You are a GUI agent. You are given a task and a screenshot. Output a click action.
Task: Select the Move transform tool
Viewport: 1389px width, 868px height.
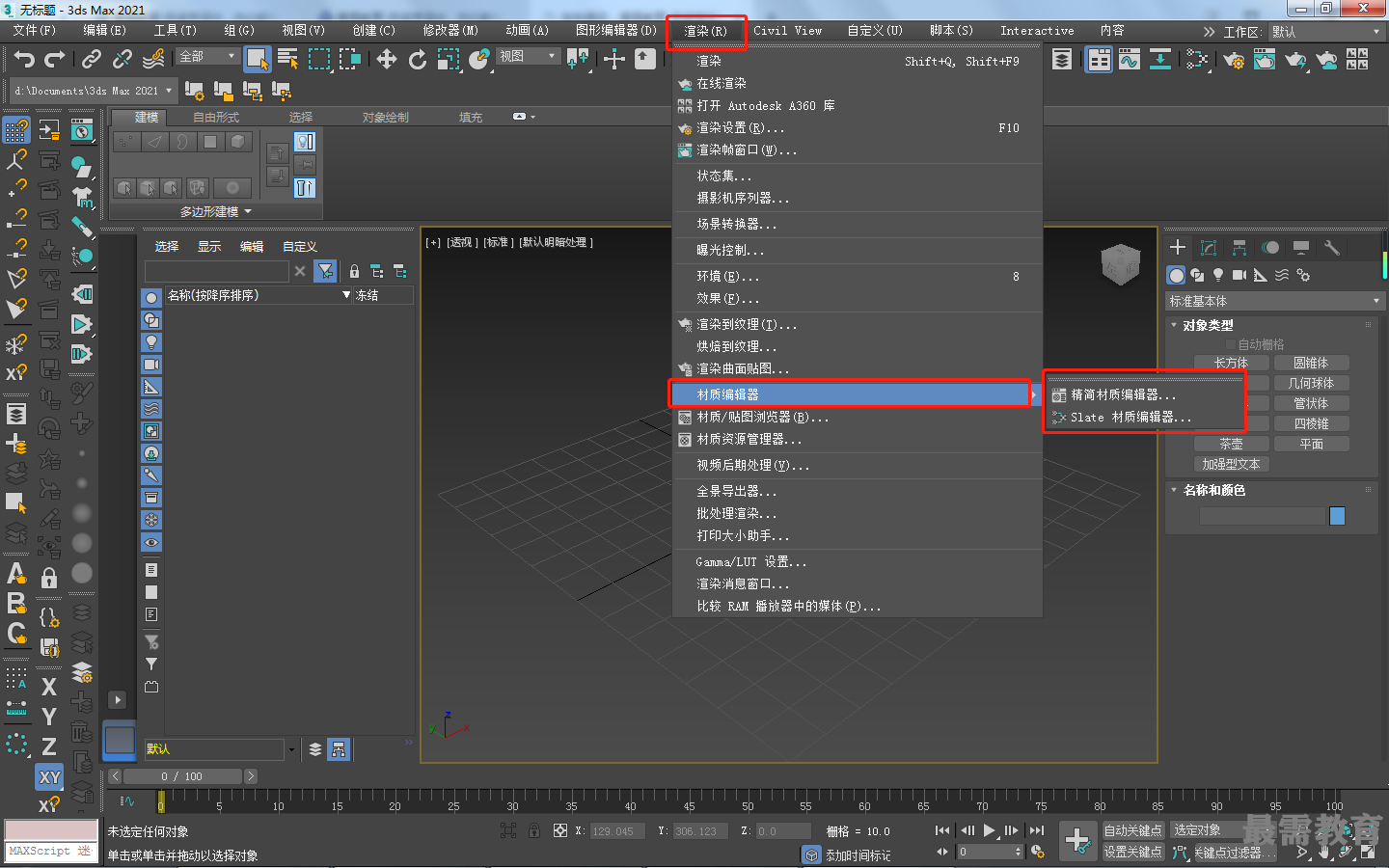[387, 60]
